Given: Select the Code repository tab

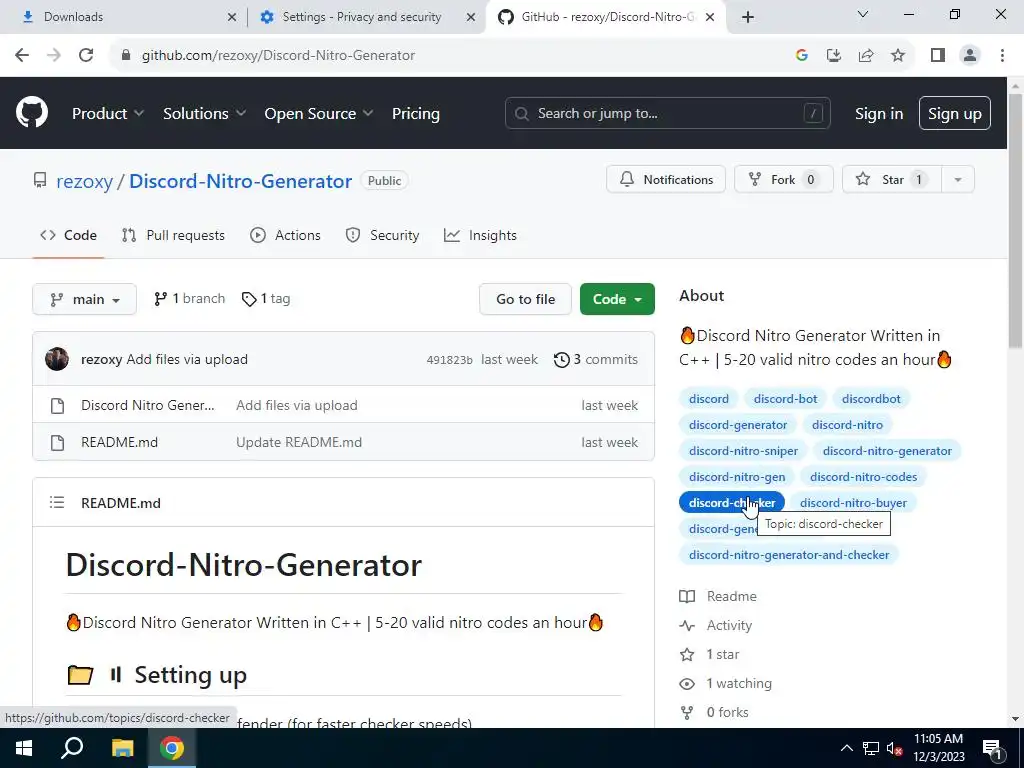Looking at the screenshot, I should tap(69, 235).
